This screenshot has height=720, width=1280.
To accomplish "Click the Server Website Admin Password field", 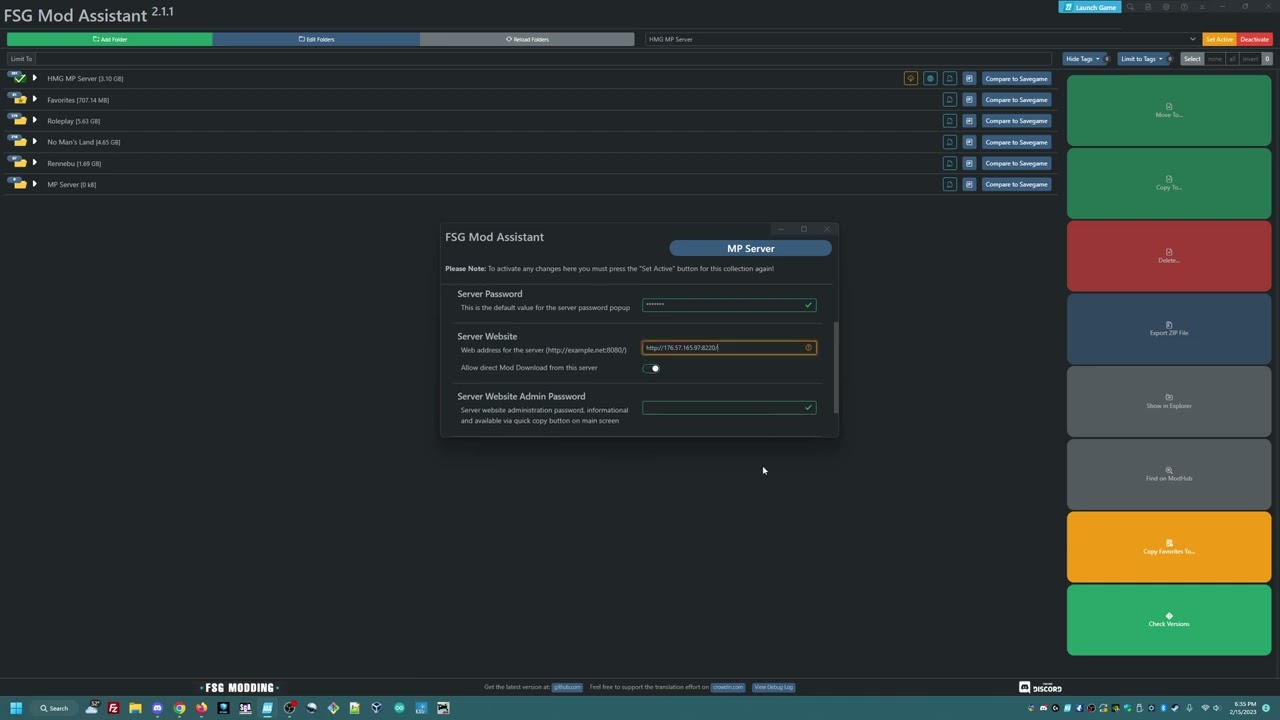I will click(x=729, y=407).
